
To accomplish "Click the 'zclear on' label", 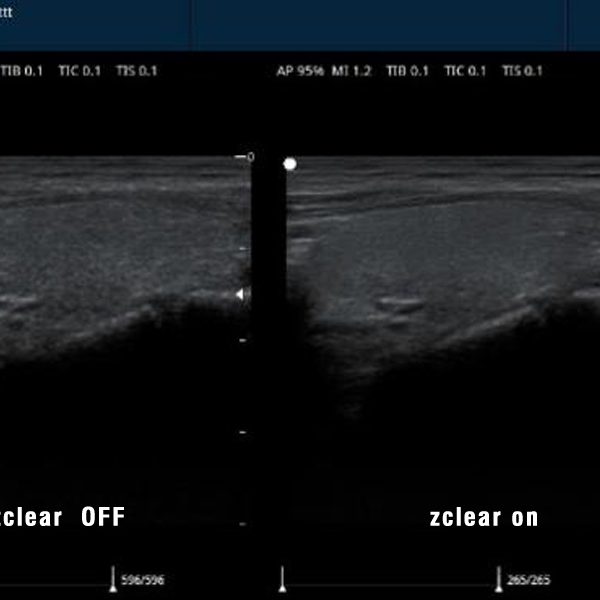I will (483, 517).
